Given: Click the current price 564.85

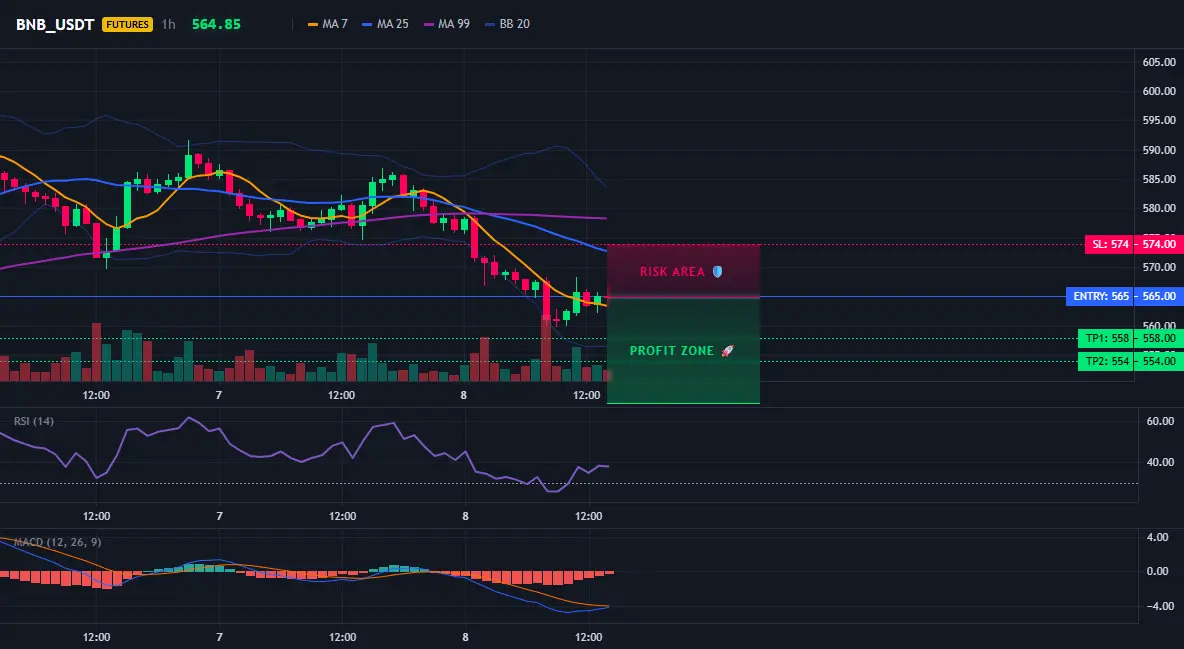Looking at the screenshot, I should (x=216, y=24).
